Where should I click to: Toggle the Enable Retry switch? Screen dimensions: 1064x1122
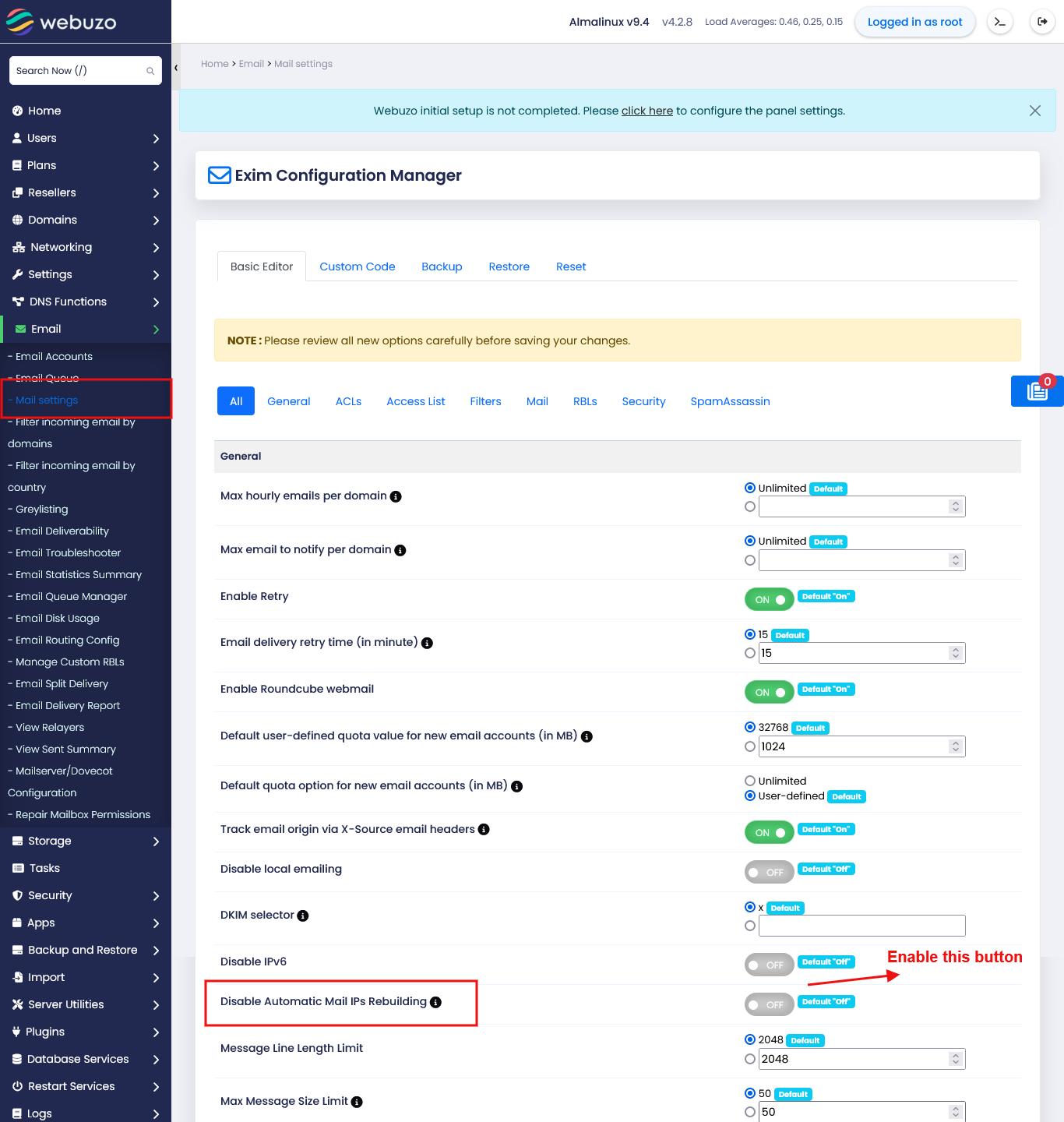(769, 599)
